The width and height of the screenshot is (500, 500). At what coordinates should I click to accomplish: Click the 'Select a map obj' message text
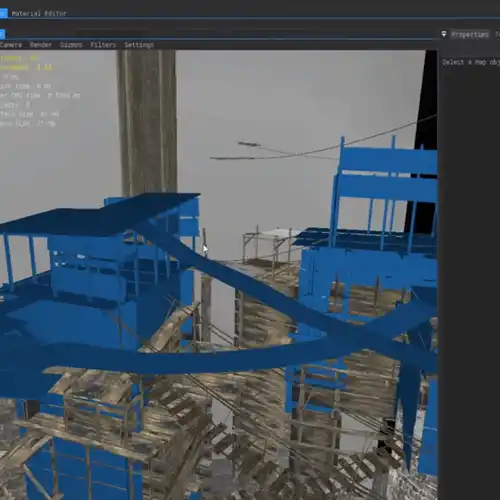pyautogui.click(x=471, y=62)
